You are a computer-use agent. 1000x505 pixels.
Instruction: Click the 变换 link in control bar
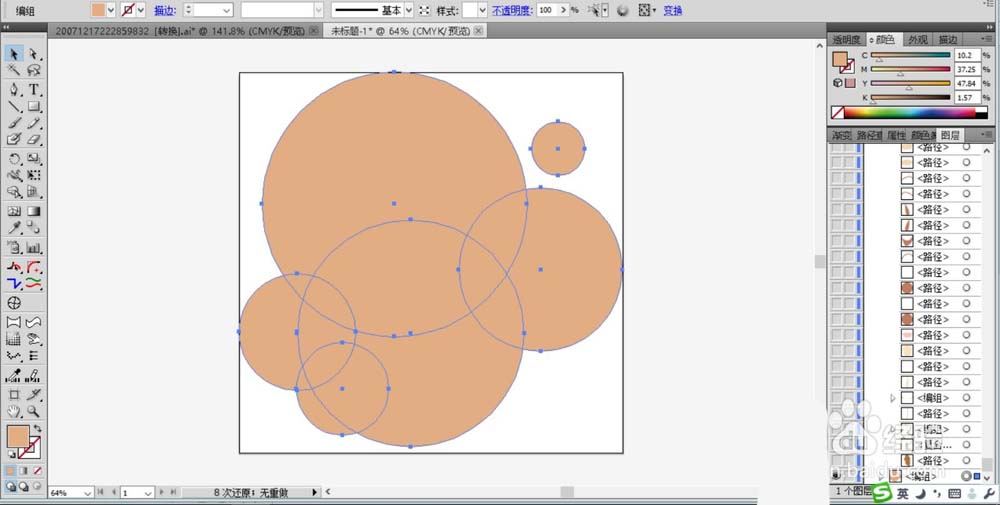coord(673,10)
